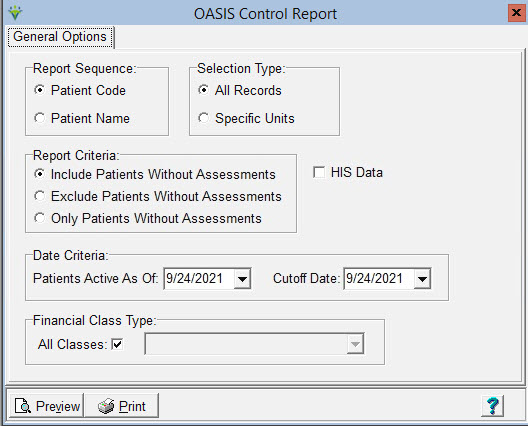The height and width of the screenshot is (426, 528).
Task: Select Only Patients Without Assessments
Action: [x=40, y=218]
